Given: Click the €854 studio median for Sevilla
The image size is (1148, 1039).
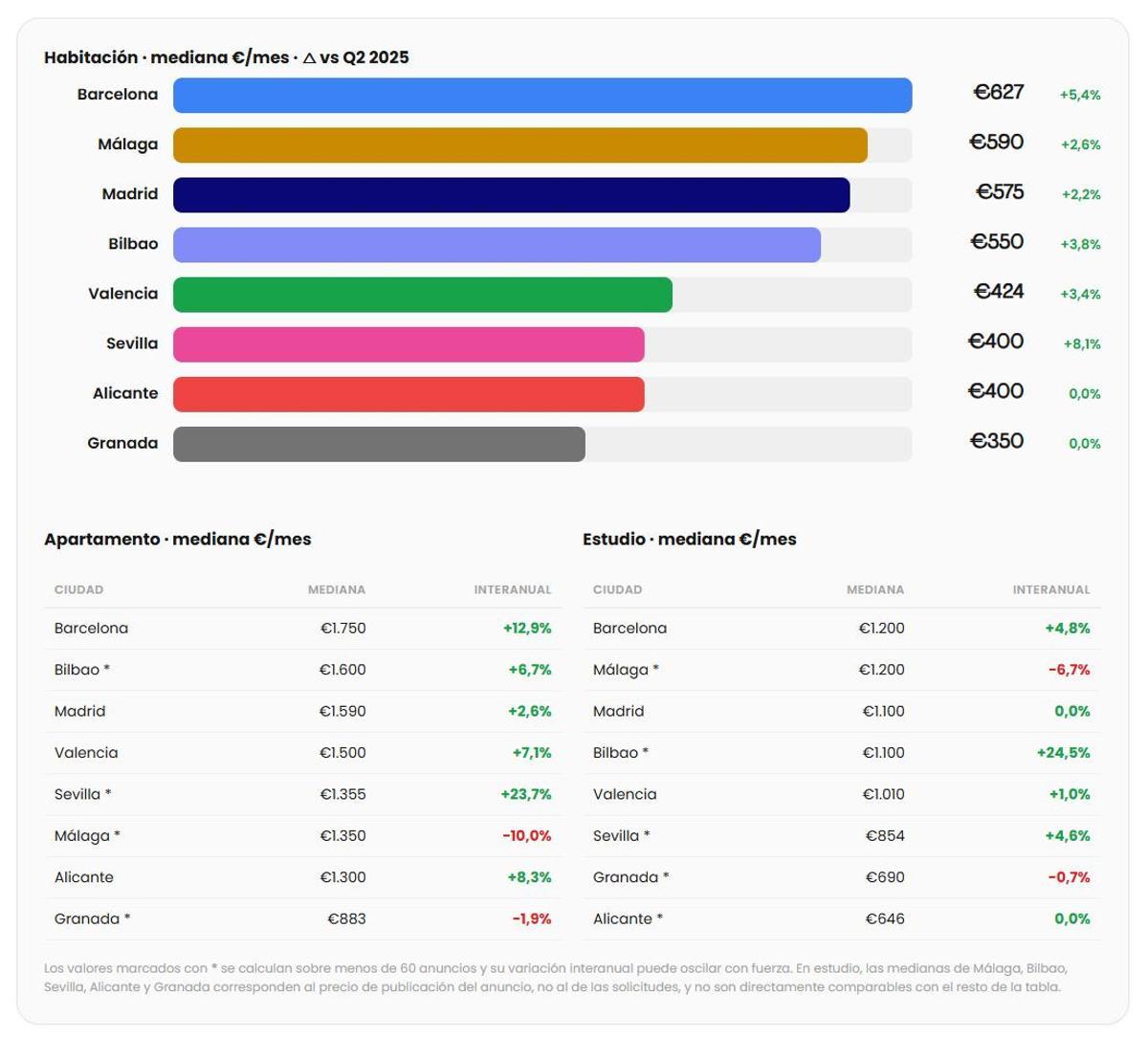Looking at the screenshot, I should click(885, 836).
